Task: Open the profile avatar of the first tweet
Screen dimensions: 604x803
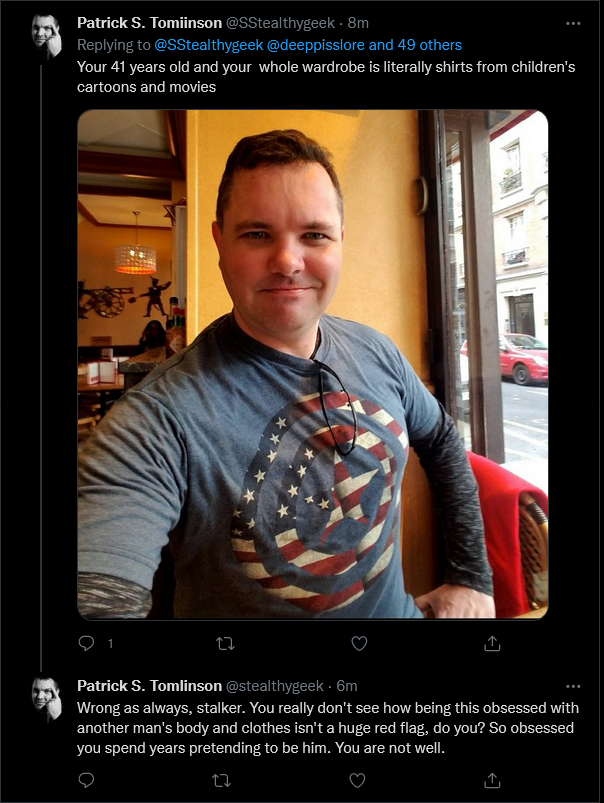Action: pyautogui.click(x=47, y=37)
